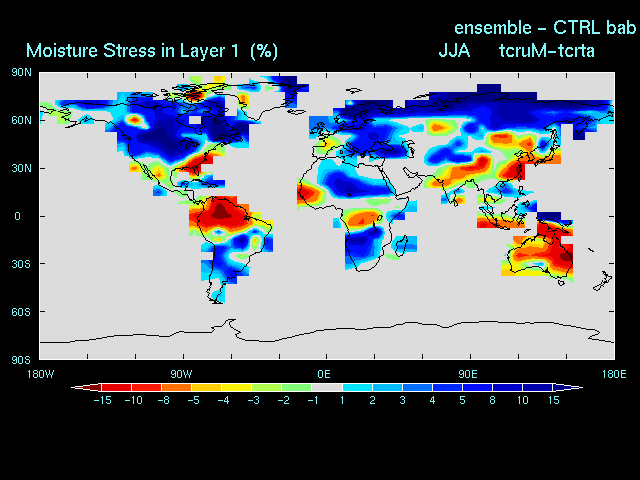This screenshot has height=480, width=640.
Task: Click the -2 colorbar tick value
Action: click(284, 400)
